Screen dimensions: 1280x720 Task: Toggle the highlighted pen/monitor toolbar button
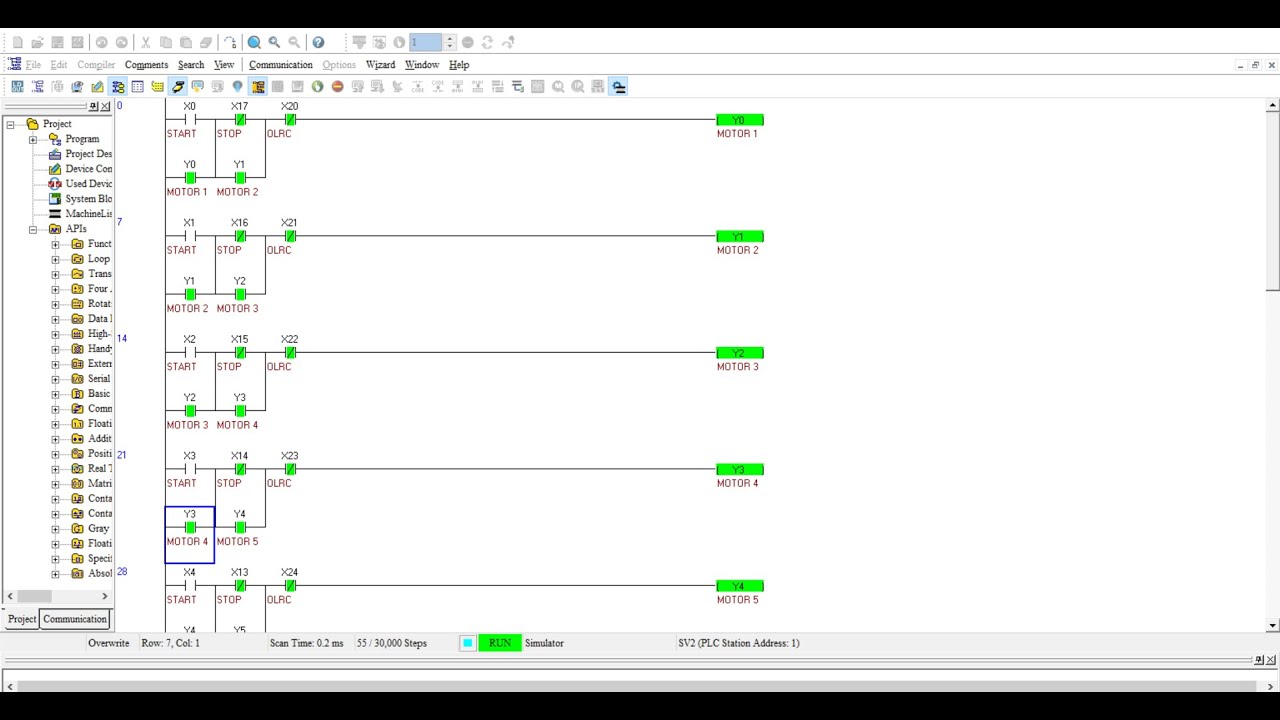(x=178, y=86)
